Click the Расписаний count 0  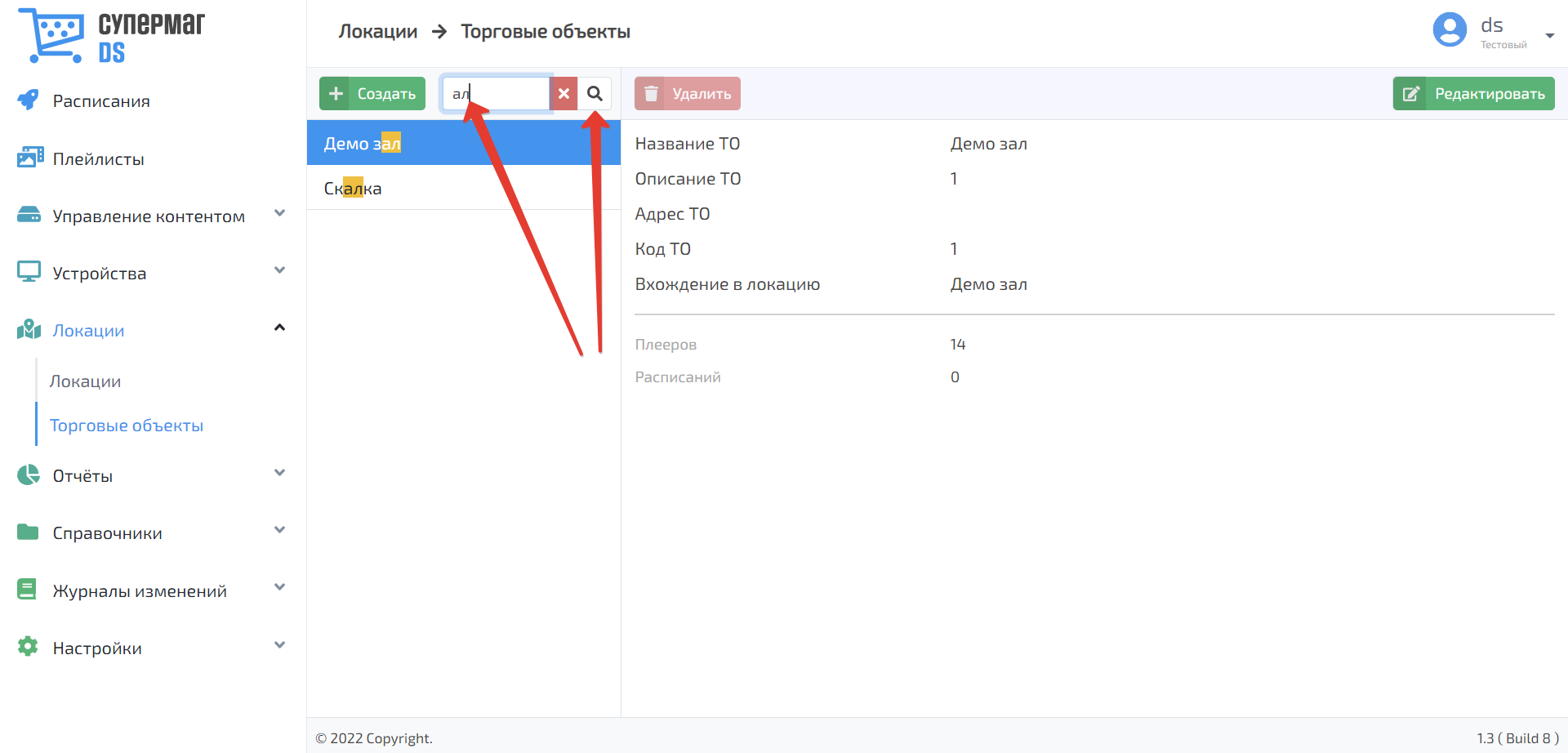955,377
